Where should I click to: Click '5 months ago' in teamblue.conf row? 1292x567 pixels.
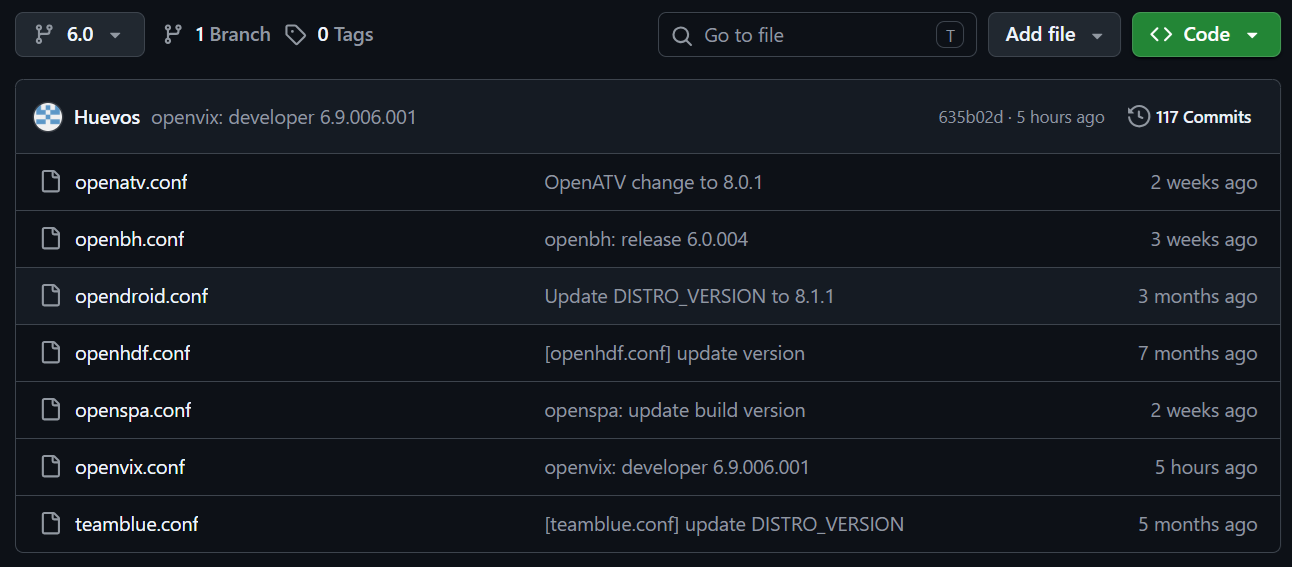[1198, 524]
